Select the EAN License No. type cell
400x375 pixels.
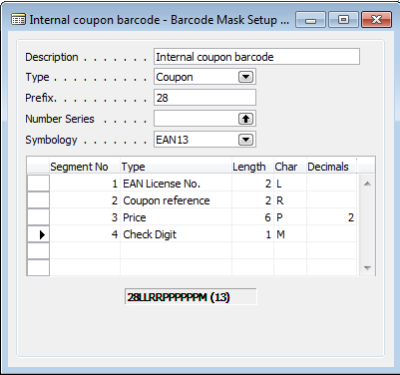pyautogui.click(x=176, y=183)
